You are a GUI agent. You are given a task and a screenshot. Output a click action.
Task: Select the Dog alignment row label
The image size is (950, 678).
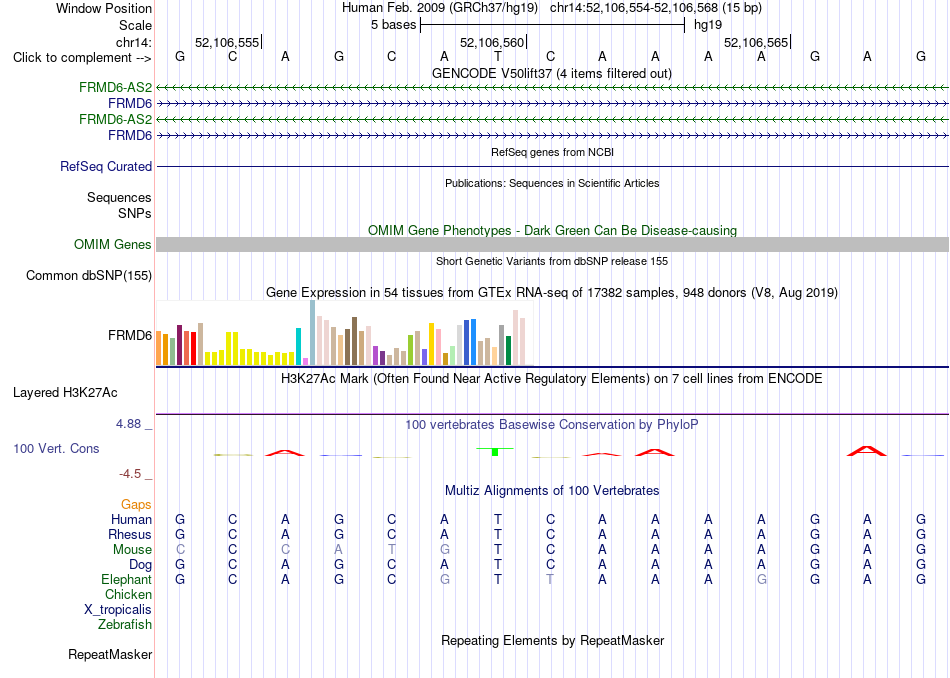click(141, 565)
